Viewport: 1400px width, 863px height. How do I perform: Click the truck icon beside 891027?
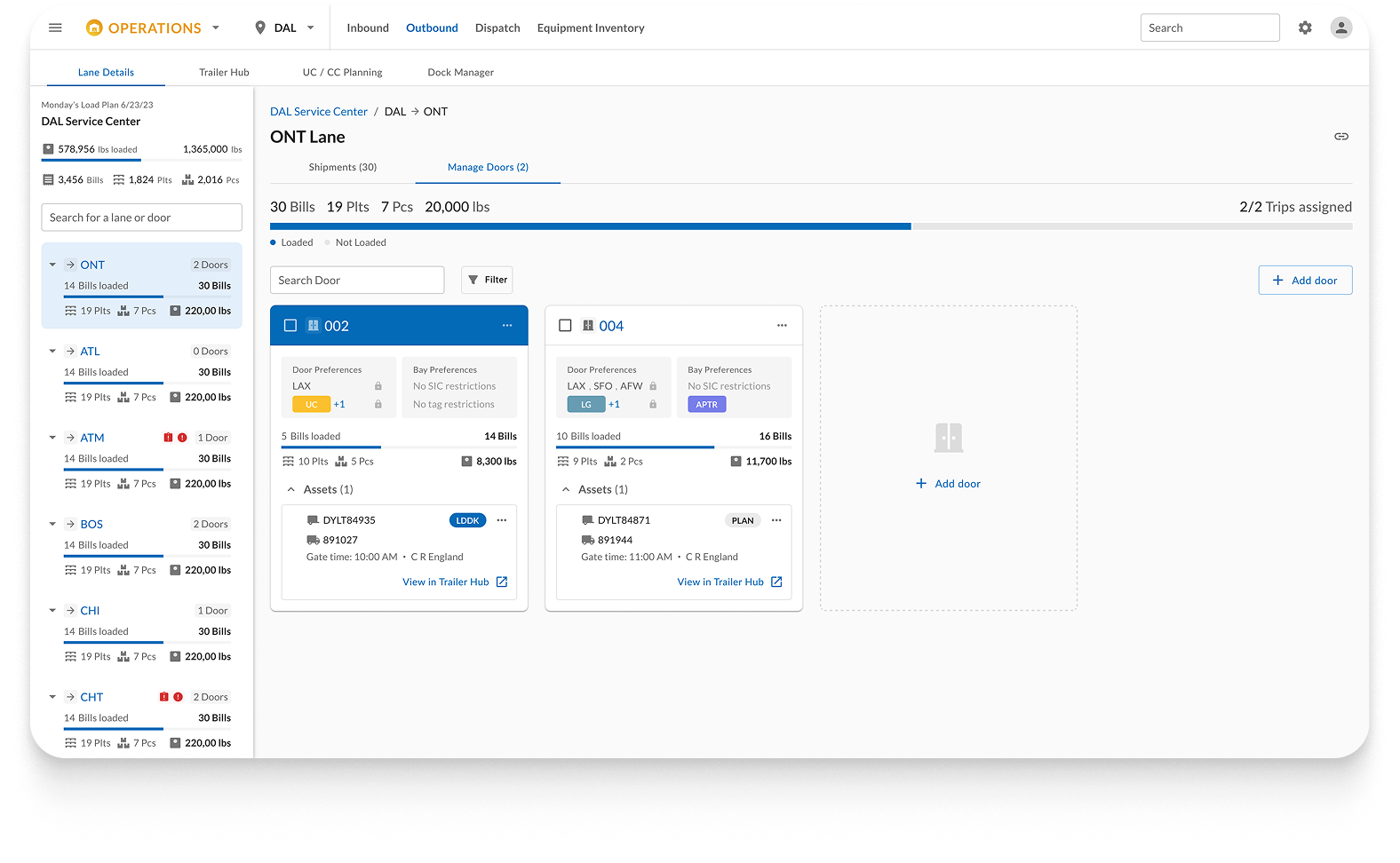tap(313, 540)
